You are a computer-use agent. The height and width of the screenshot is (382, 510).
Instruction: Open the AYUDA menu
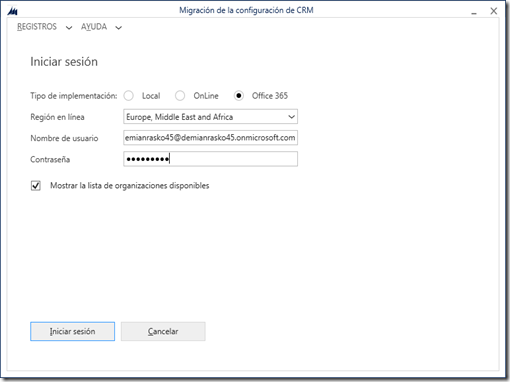tap(94, 27)
